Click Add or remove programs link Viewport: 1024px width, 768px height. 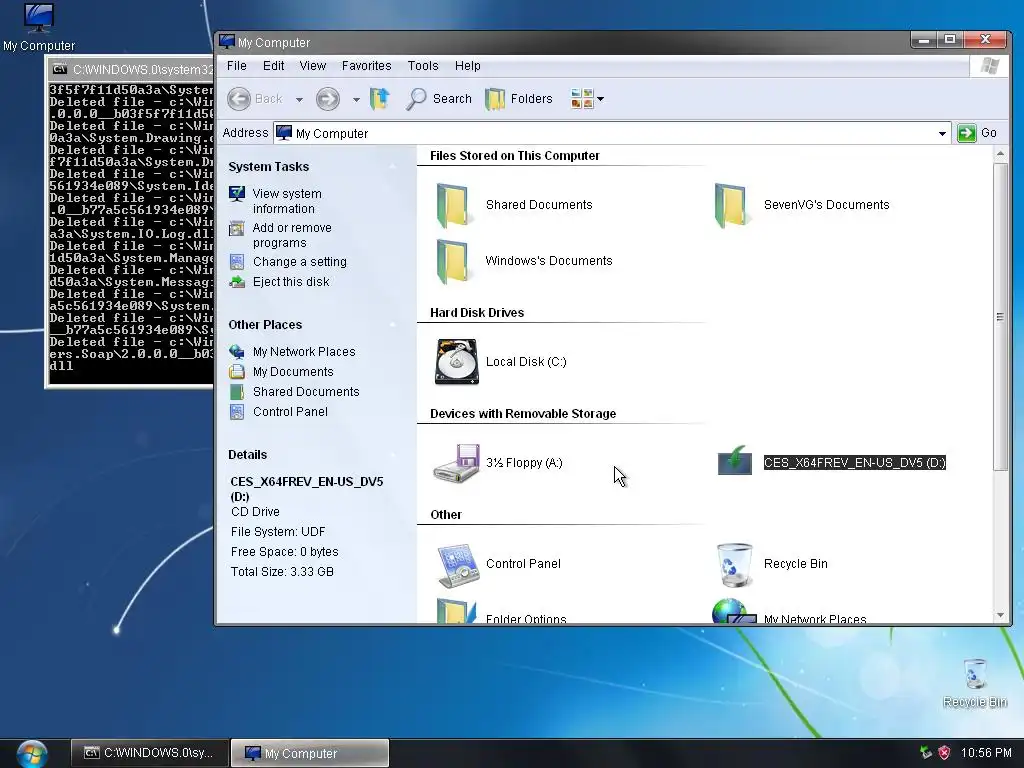pos(292,235)
